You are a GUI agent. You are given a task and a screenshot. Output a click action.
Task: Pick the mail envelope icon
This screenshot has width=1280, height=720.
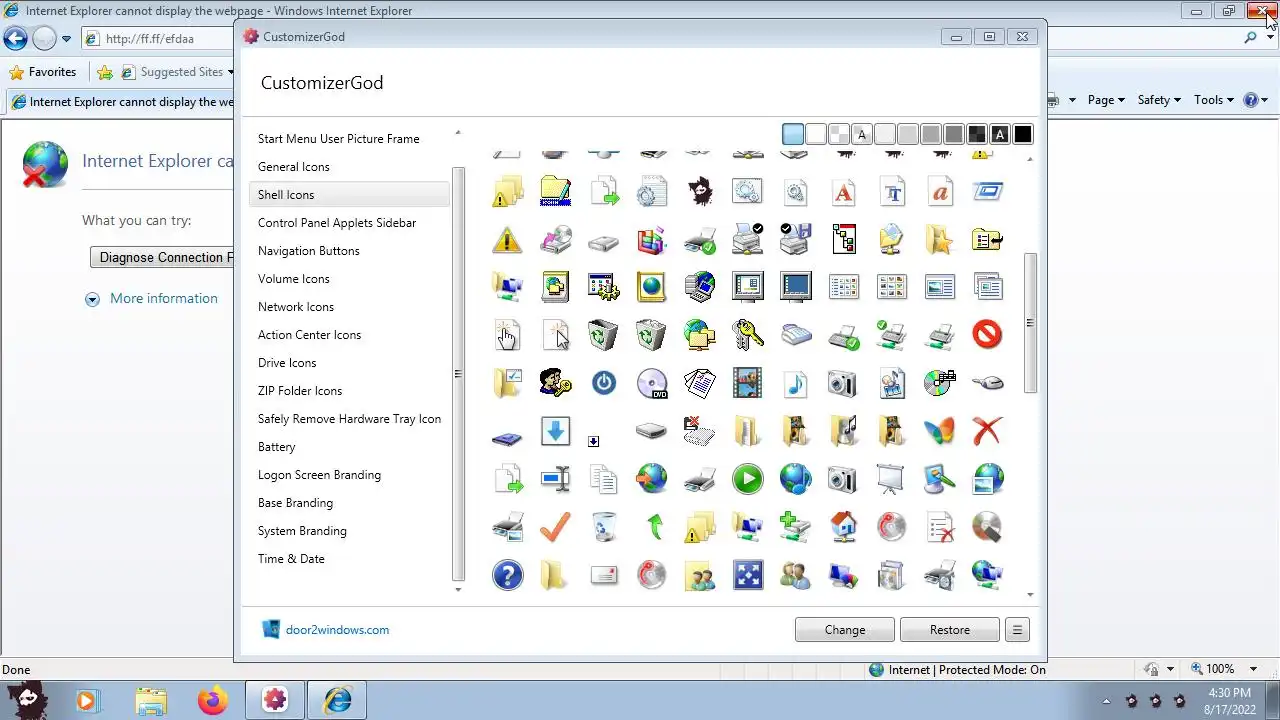click(603, 575)
